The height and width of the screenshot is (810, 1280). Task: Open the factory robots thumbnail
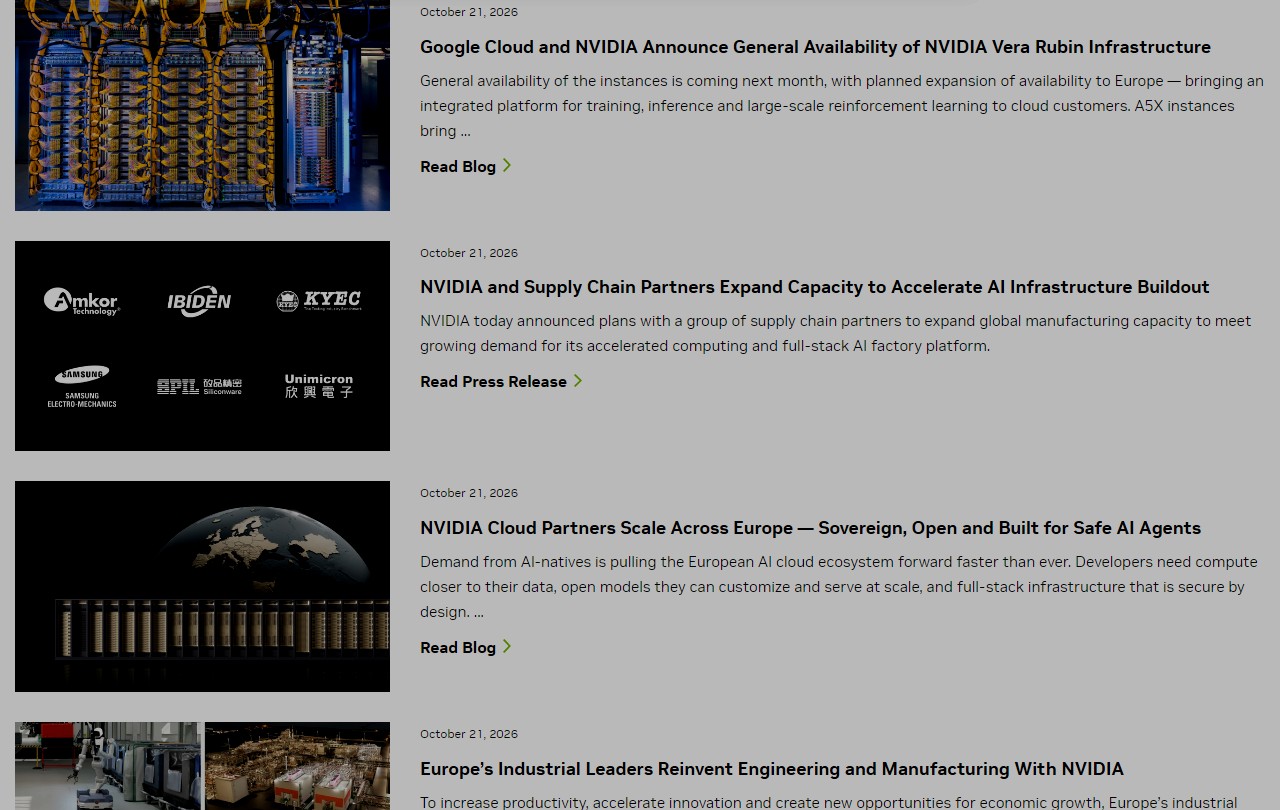pyautogui.click(x=202, y=766)
